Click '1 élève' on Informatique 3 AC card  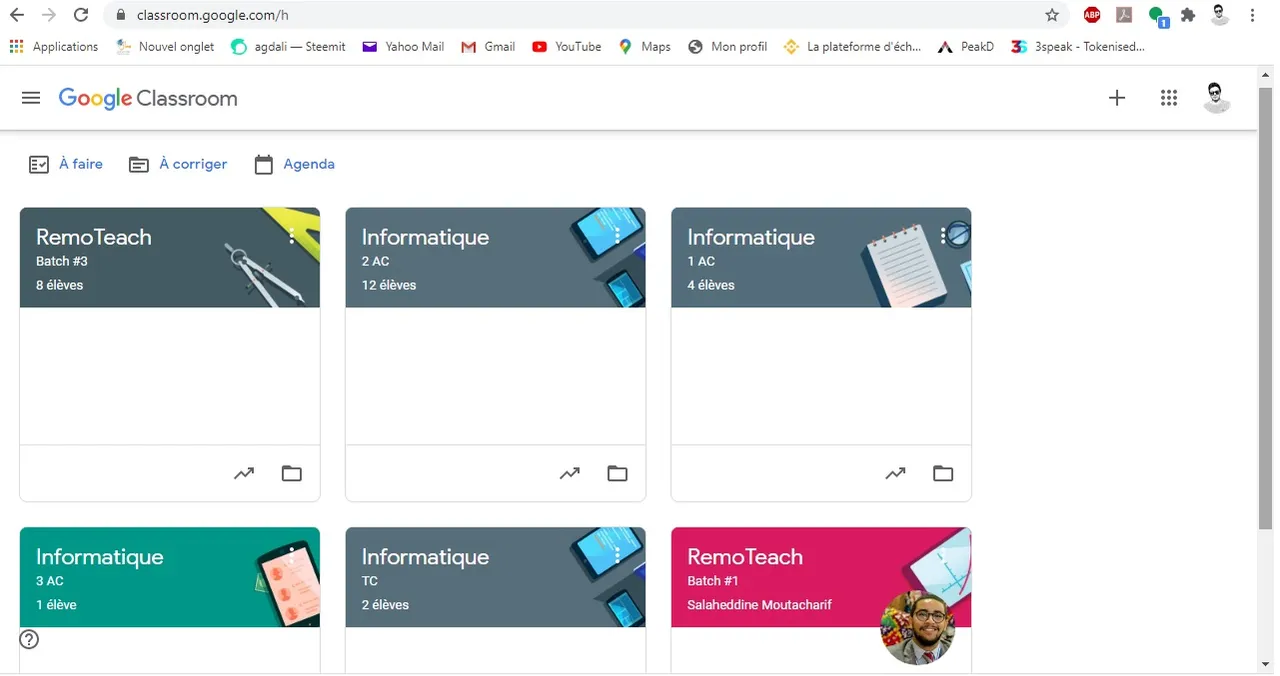pyautogui.click(x=56, y=605)
